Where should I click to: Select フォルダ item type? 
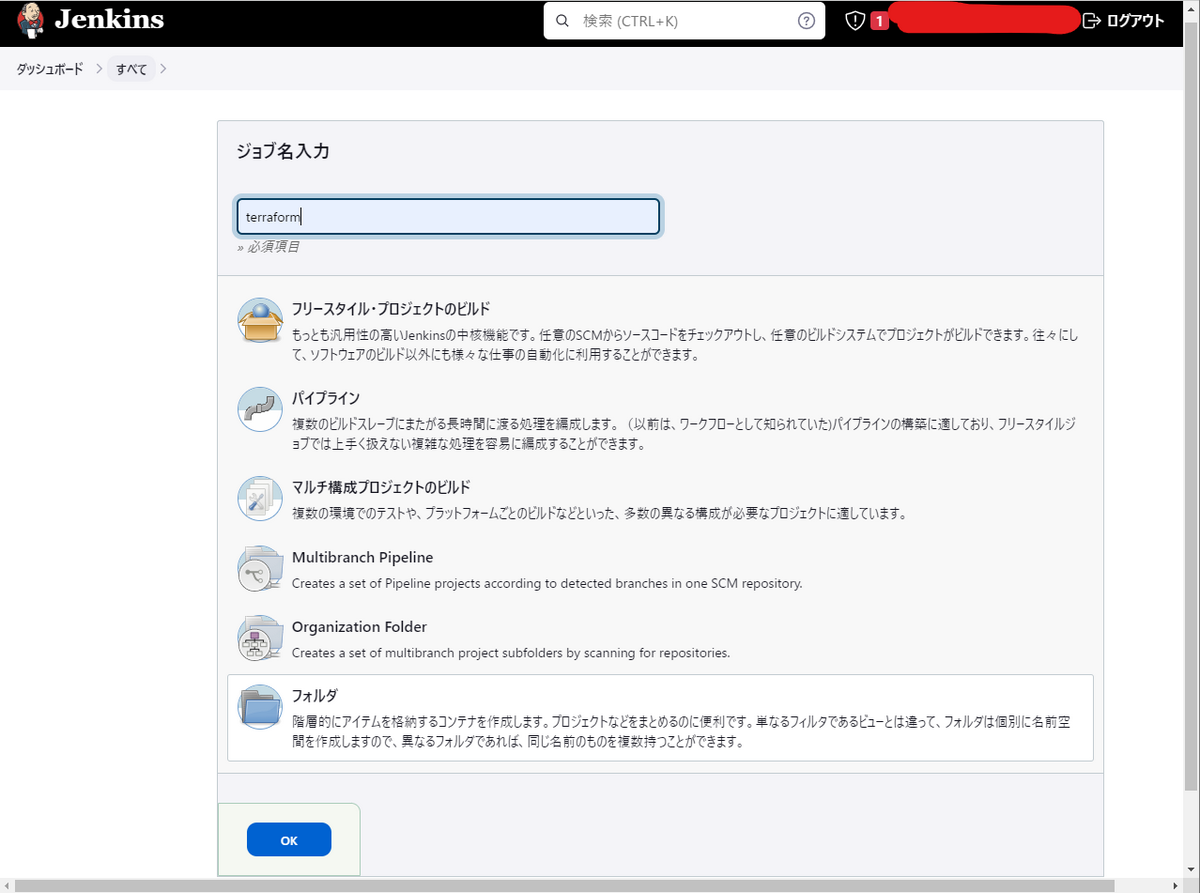click(660, 717)
